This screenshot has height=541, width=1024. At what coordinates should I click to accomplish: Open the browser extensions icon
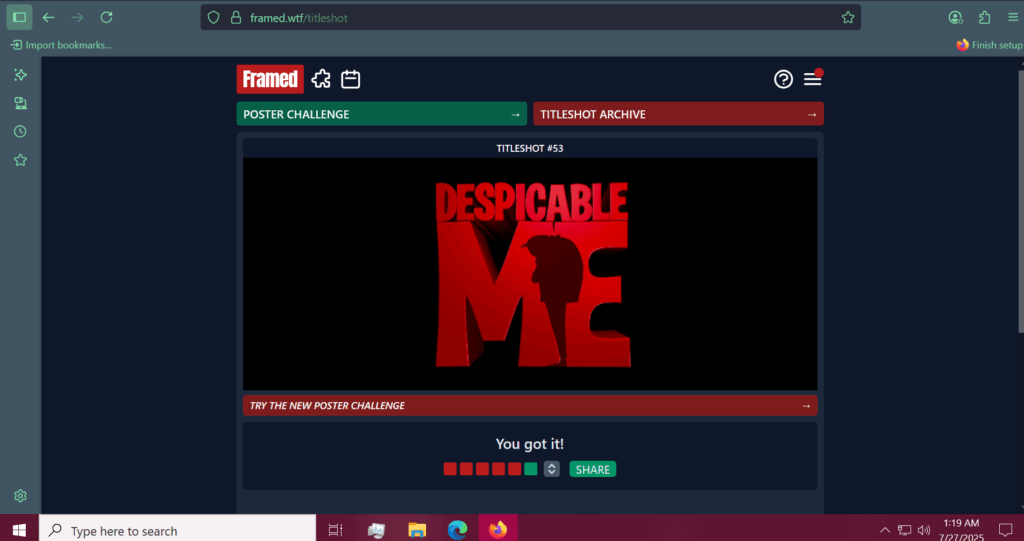coord(985,17)
